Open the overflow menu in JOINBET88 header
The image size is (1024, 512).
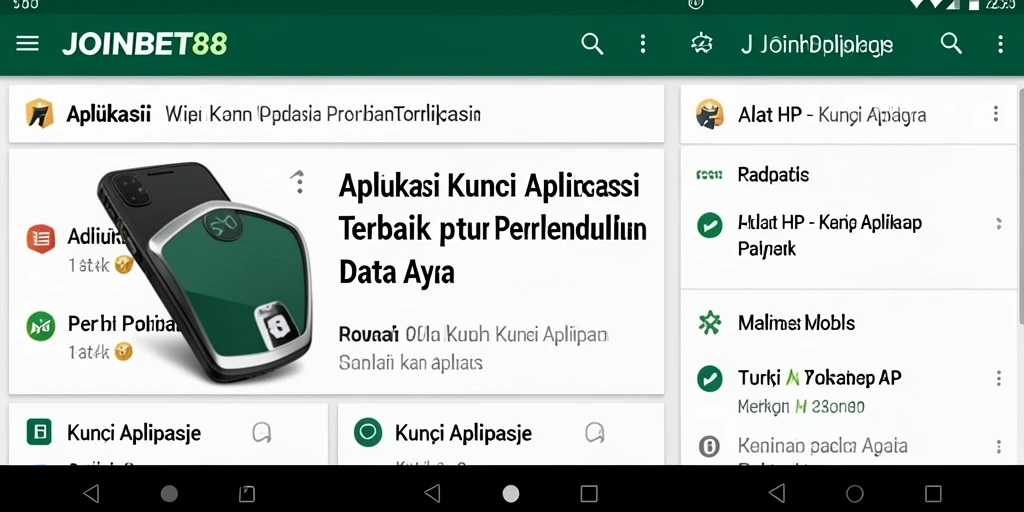pyautogui.click(x=643, y=44)
